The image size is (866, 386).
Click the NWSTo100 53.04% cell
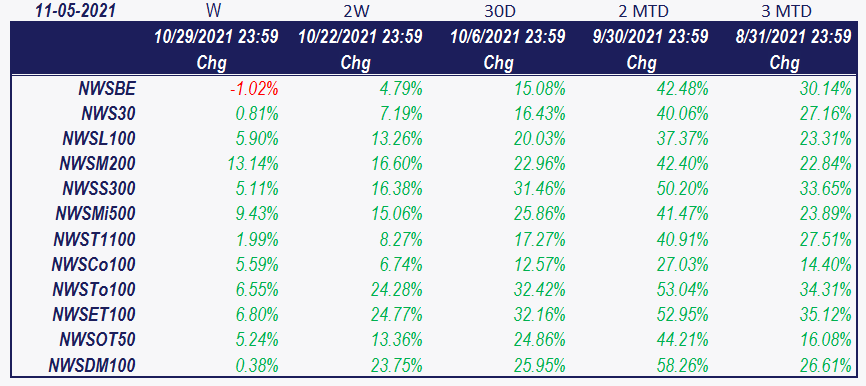[682, 289]
